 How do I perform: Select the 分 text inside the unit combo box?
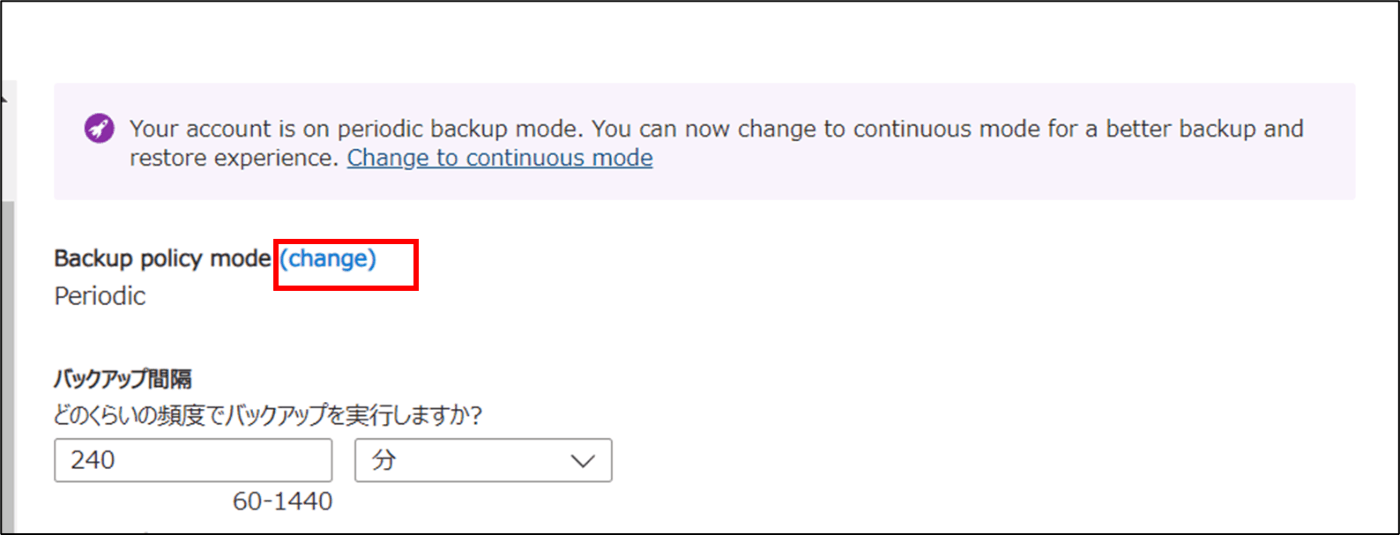point(384,460)
